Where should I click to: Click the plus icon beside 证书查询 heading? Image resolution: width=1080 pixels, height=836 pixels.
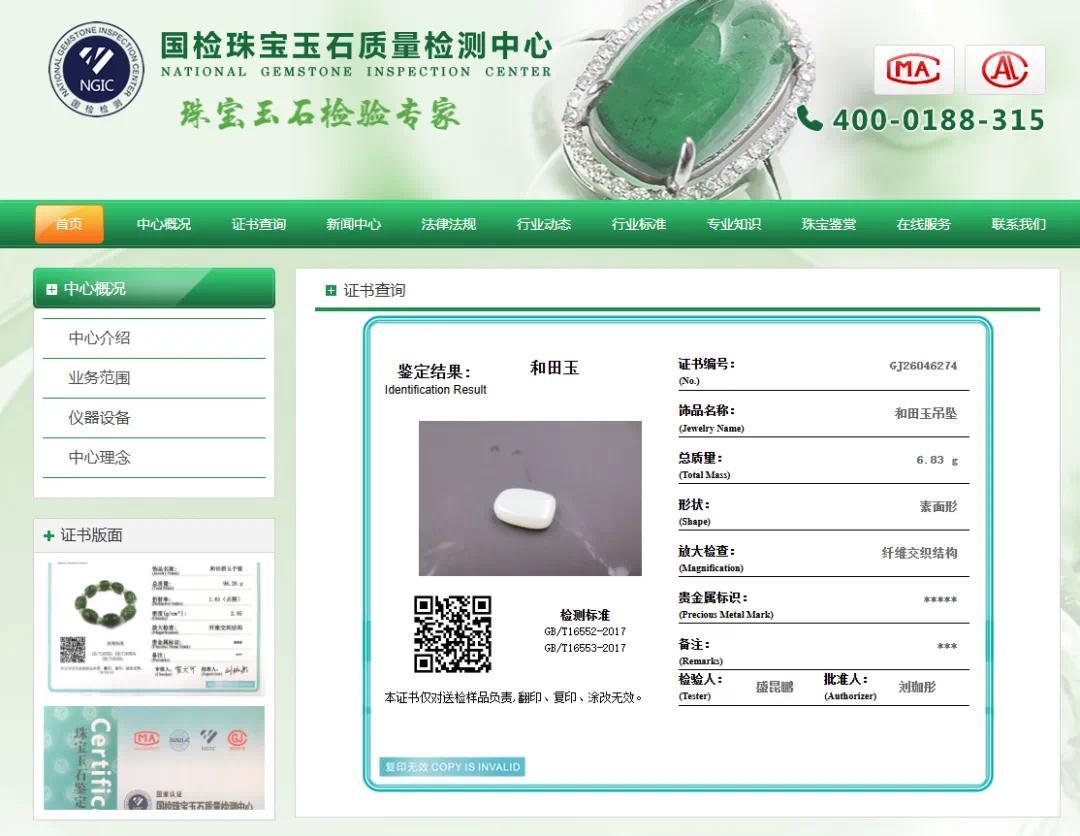click(x=331, y=291)
